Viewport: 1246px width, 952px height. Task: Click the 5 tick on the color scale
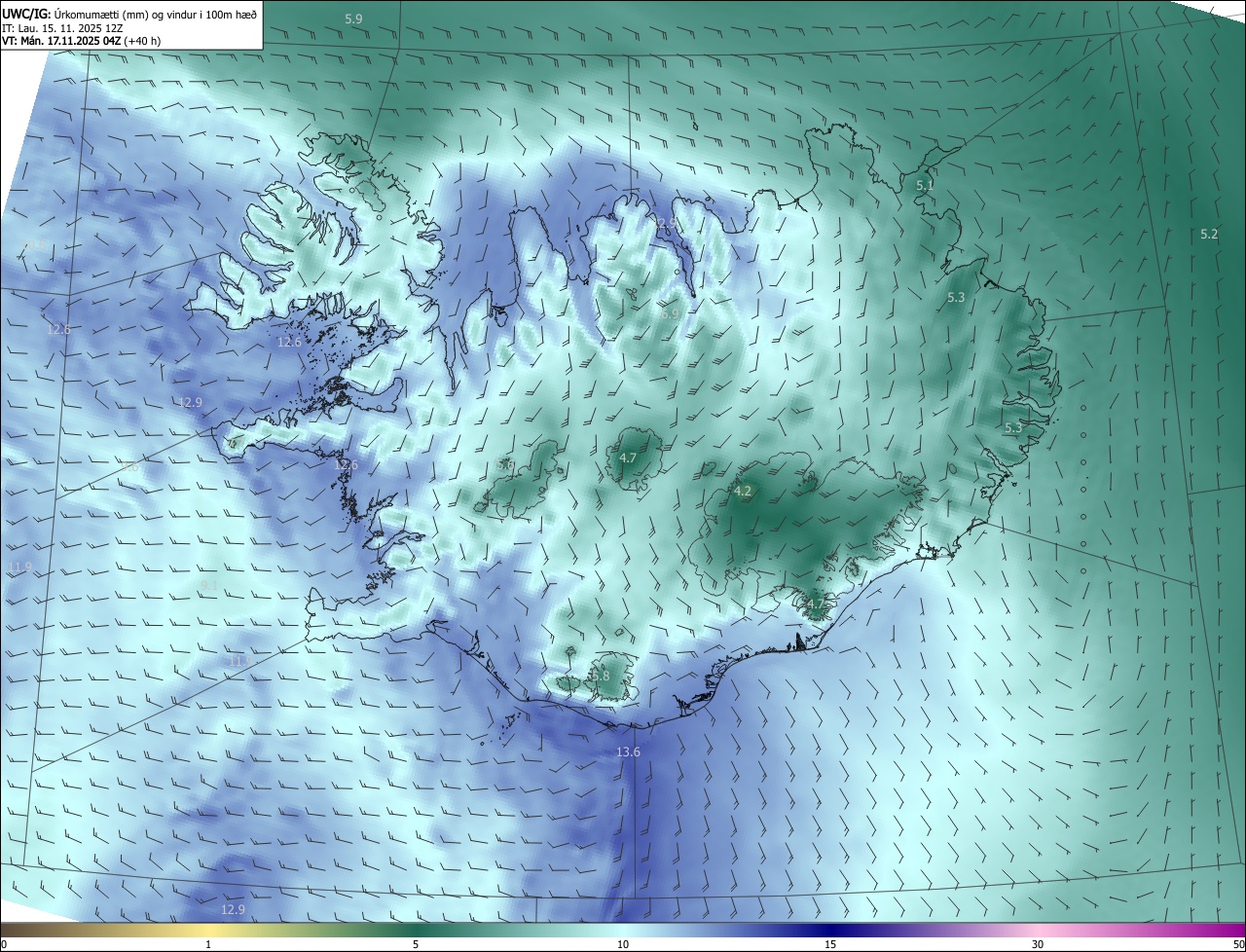click(416, 944)
